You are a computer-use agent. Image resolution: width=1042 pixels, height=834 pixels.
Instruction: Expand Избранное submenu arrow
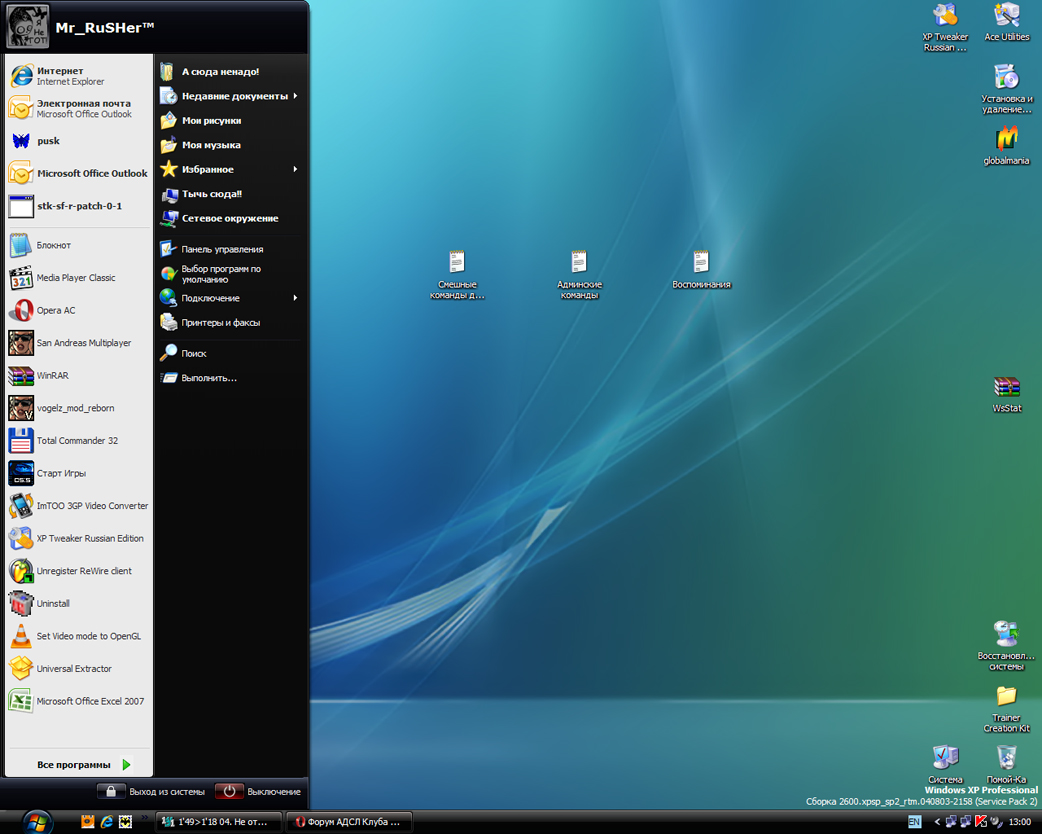click(295, 169)
